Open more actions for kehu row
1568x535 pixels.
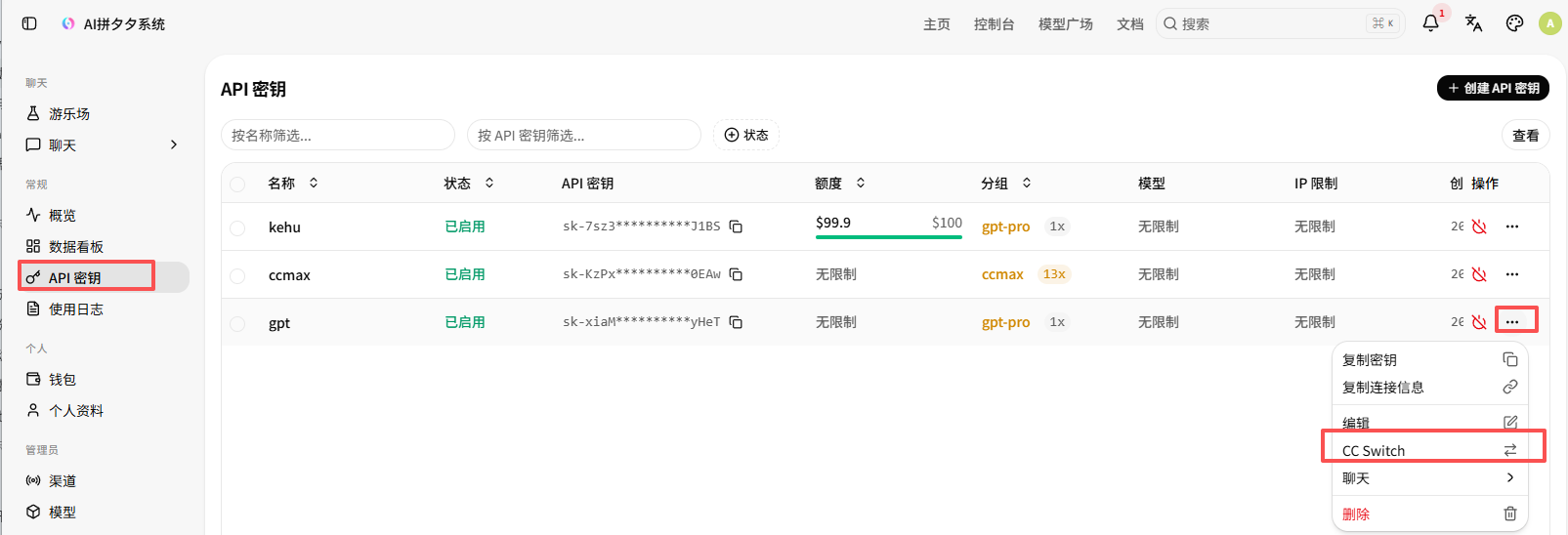[x=1512, y=226]
